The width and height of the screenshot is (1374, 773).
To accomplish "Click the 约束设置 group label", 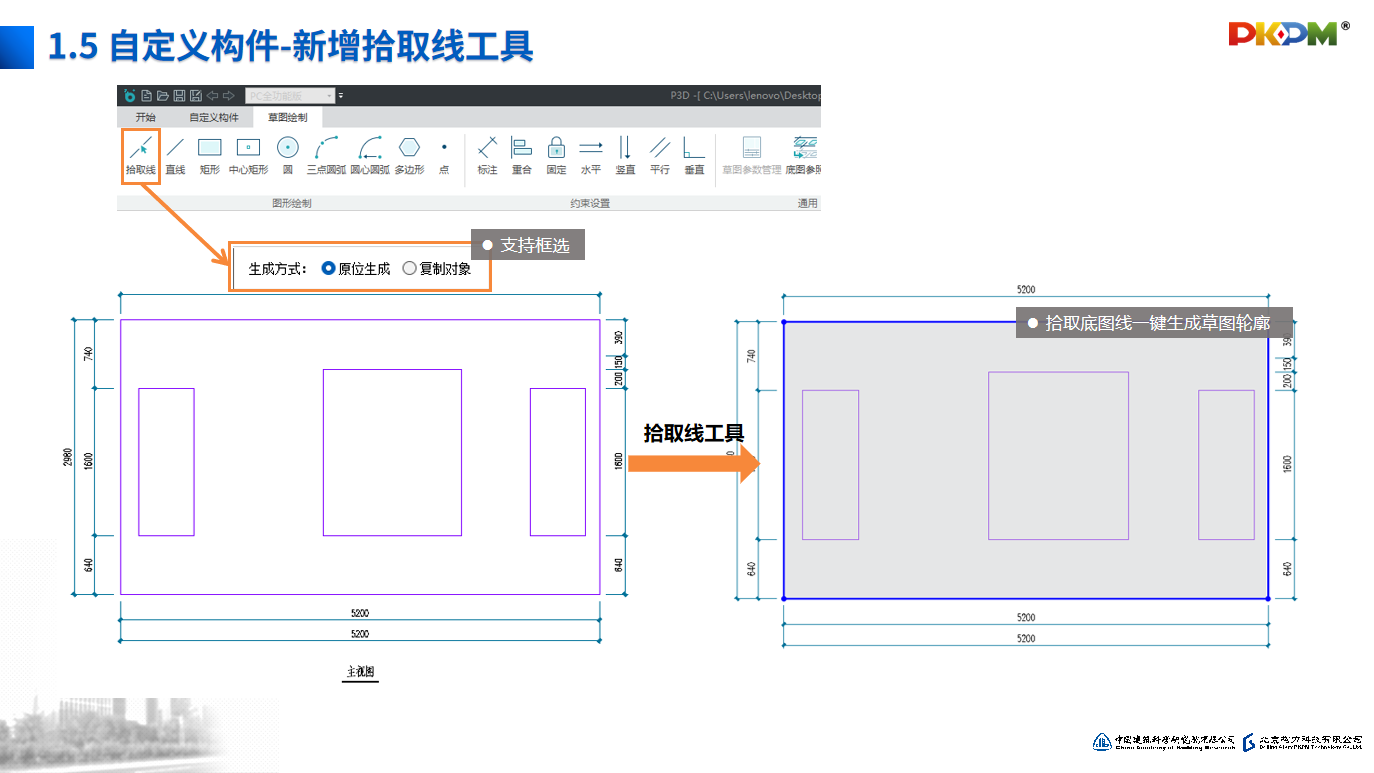I will tap(589, 203).
